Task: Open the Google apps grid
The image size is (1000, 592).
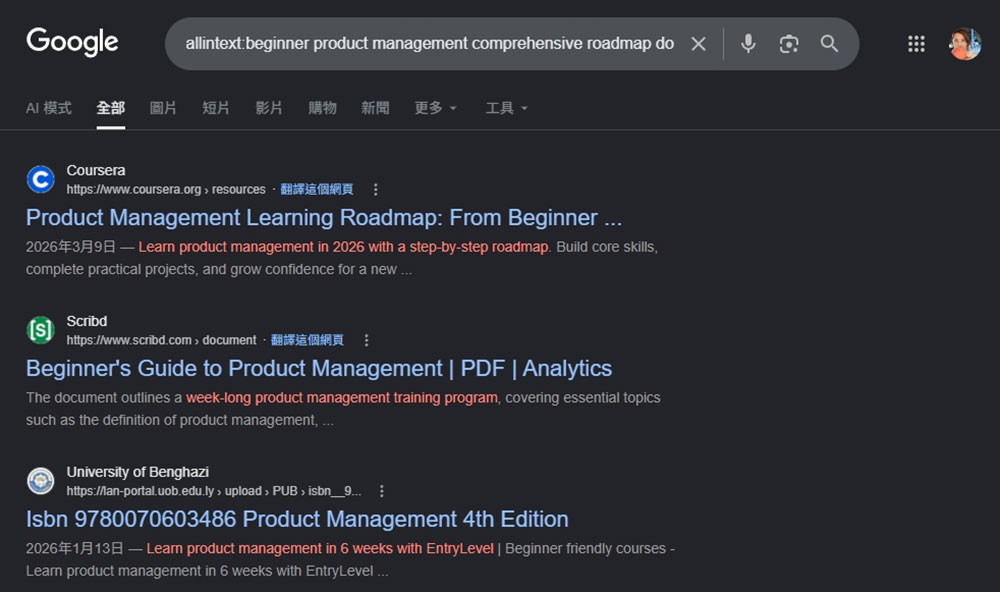Action: click(916, 44)
